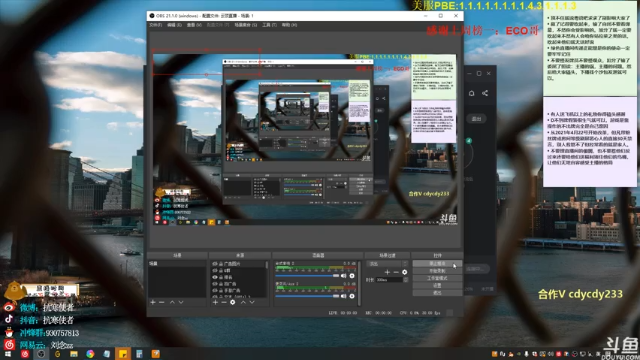Remove the selected source with the Sources minus icon
This screenshot has height=360, width=640.
click(x=224, y=302)
